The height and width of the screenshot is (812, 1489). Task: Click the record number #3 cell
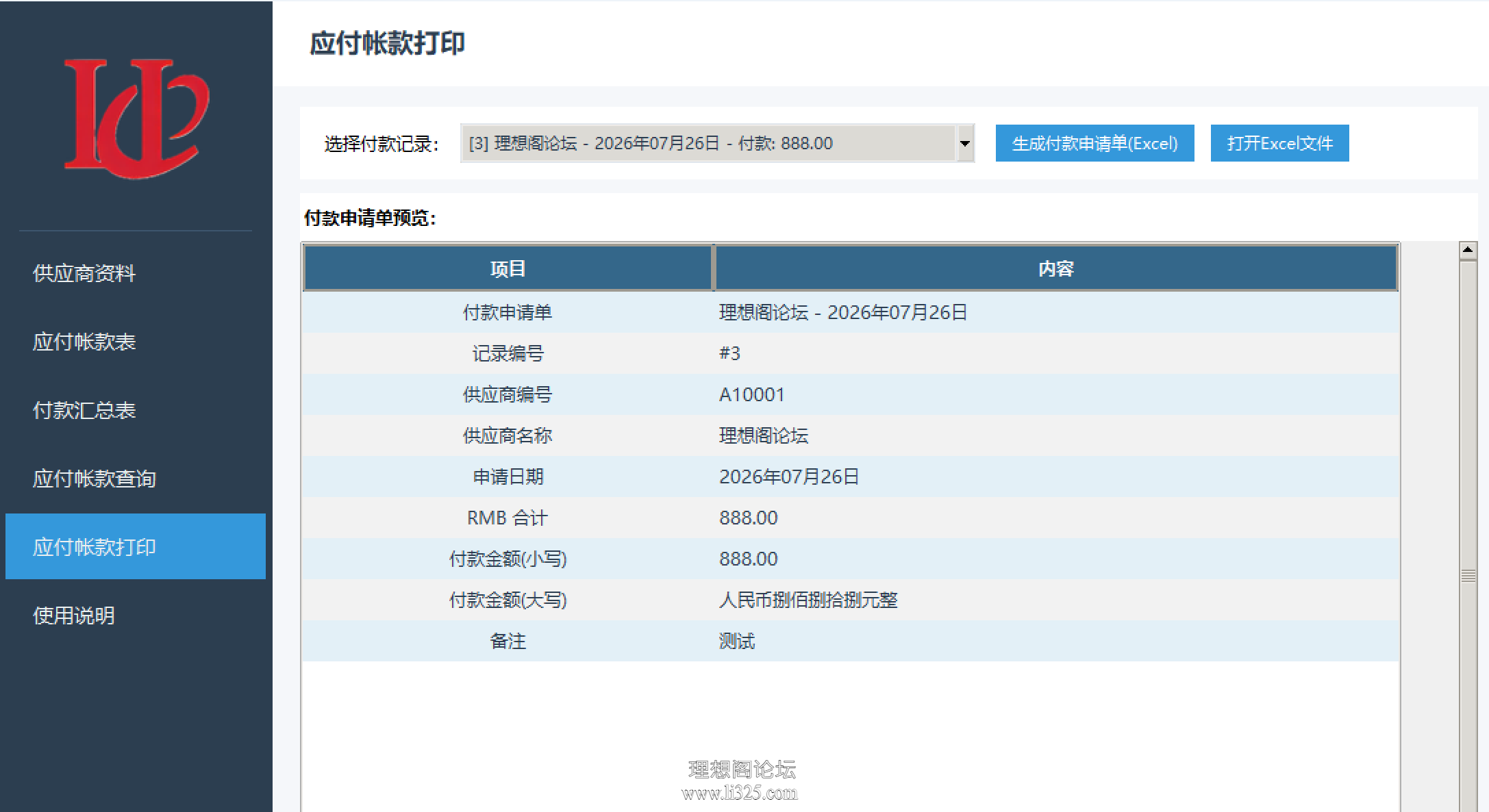tap(729, 353)
